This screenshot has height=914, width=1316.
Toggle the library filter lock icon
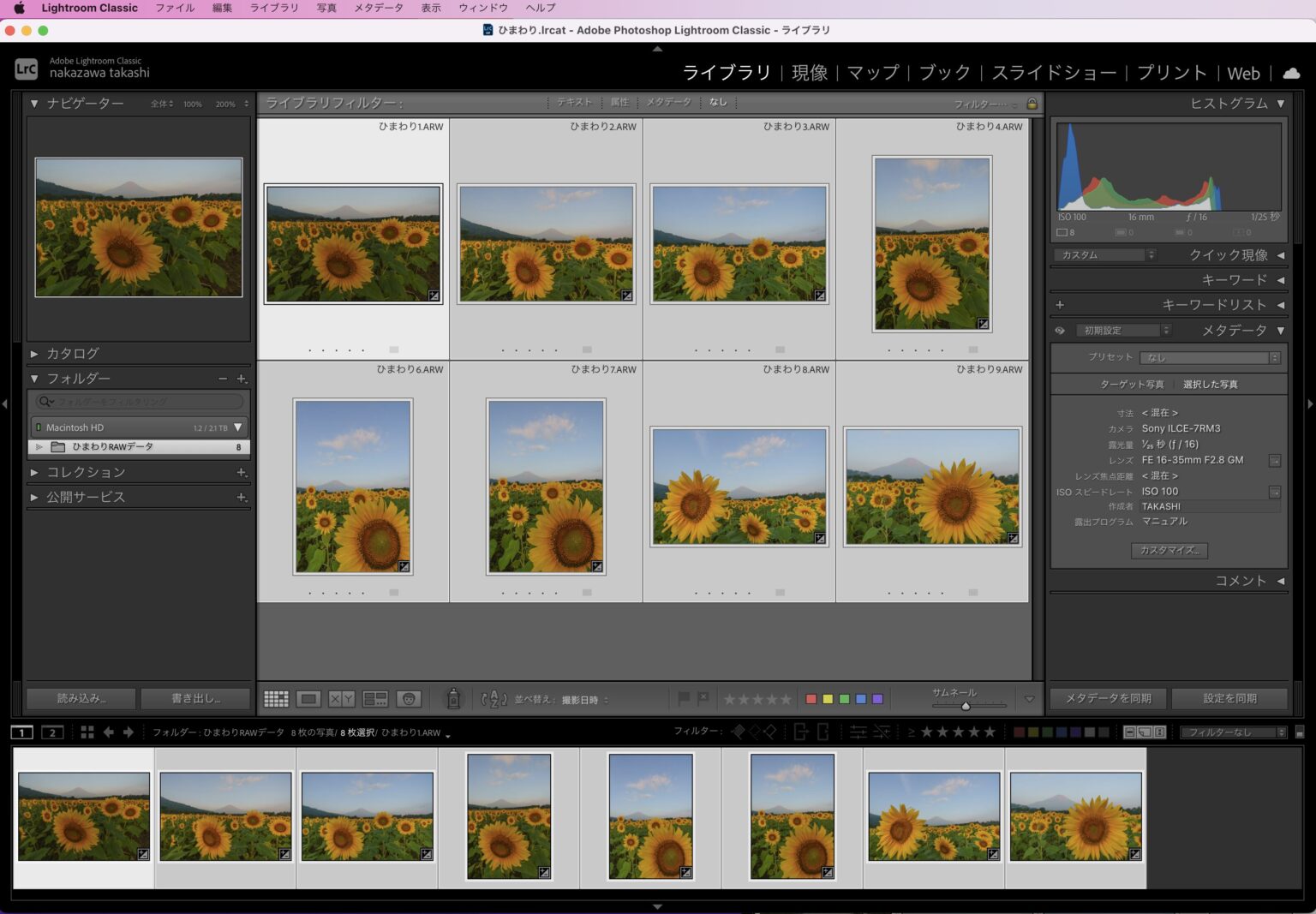click(1032, 104)
